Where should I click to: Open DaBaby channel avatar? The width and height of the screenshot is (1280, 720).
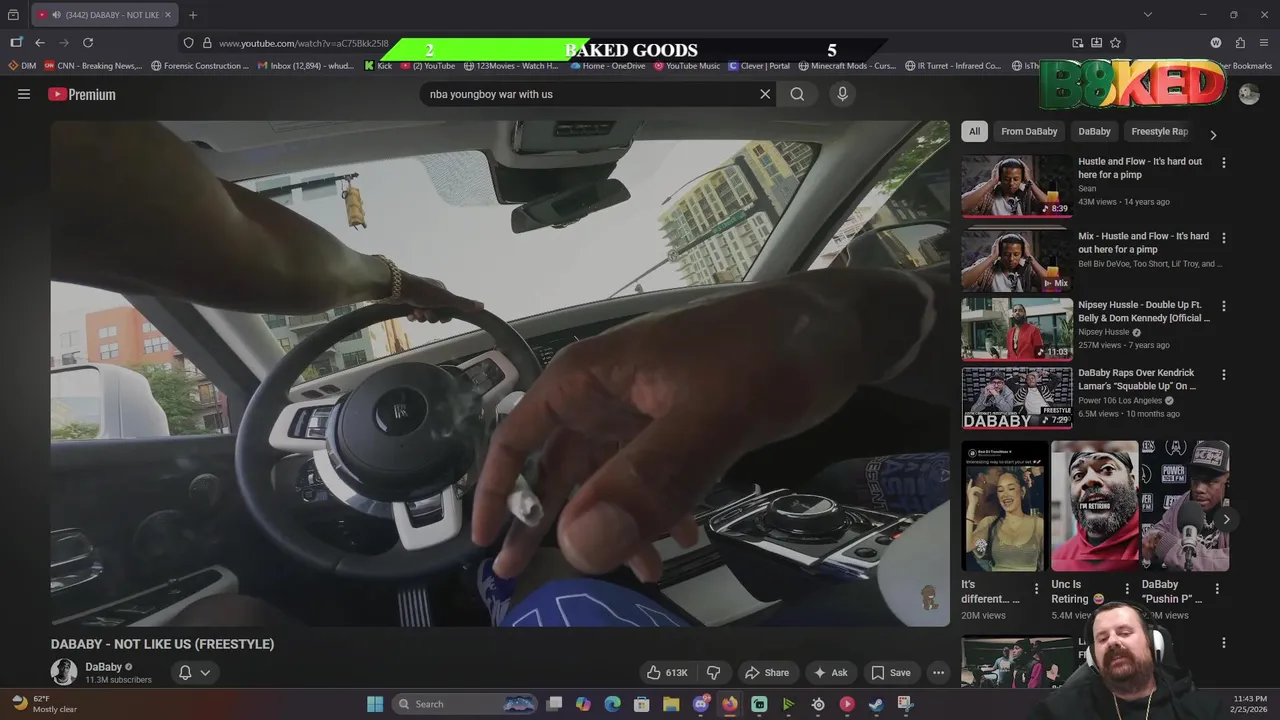64,672
